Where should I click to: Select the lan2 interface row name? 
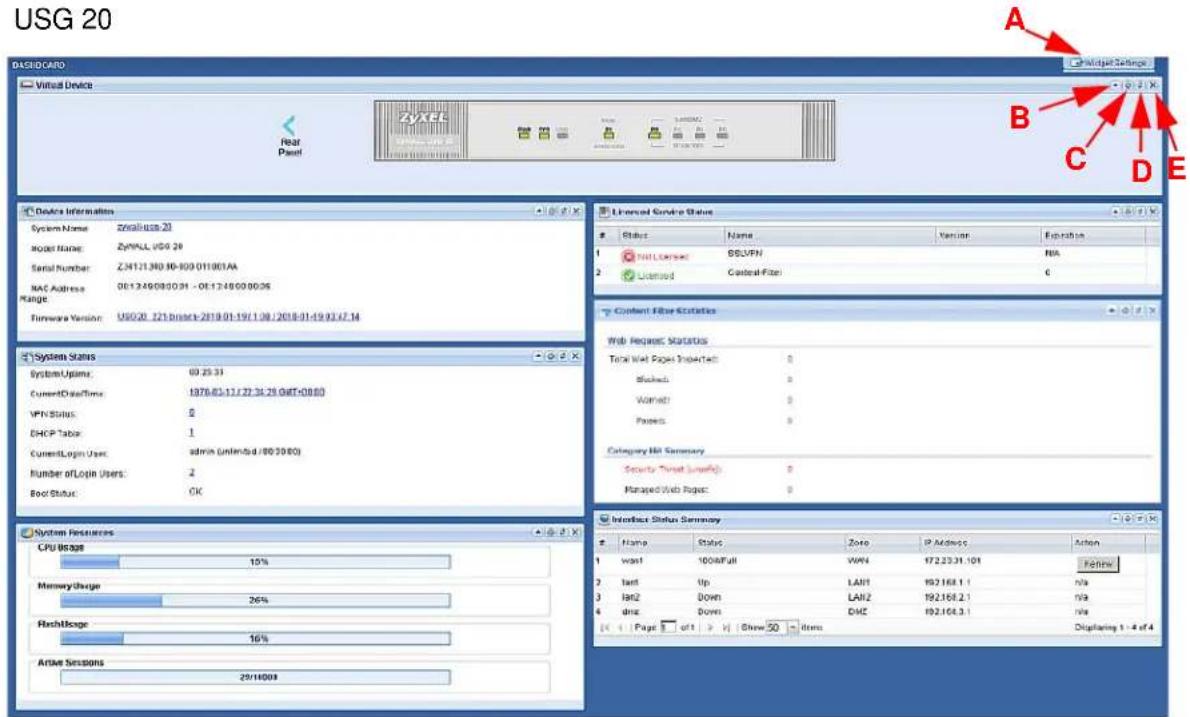click(x=630, y=598)
